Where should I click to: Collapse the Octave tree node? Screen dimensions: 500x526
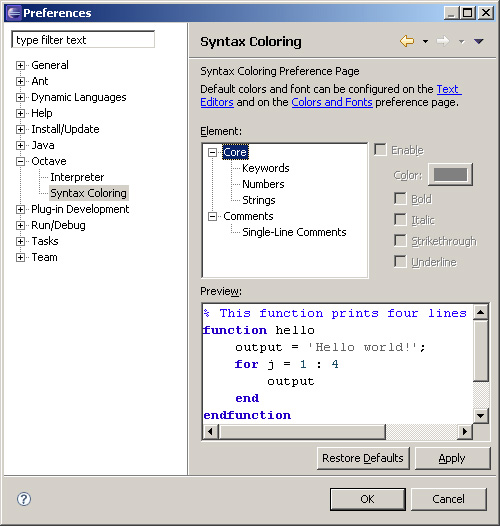tap(20, 161)
